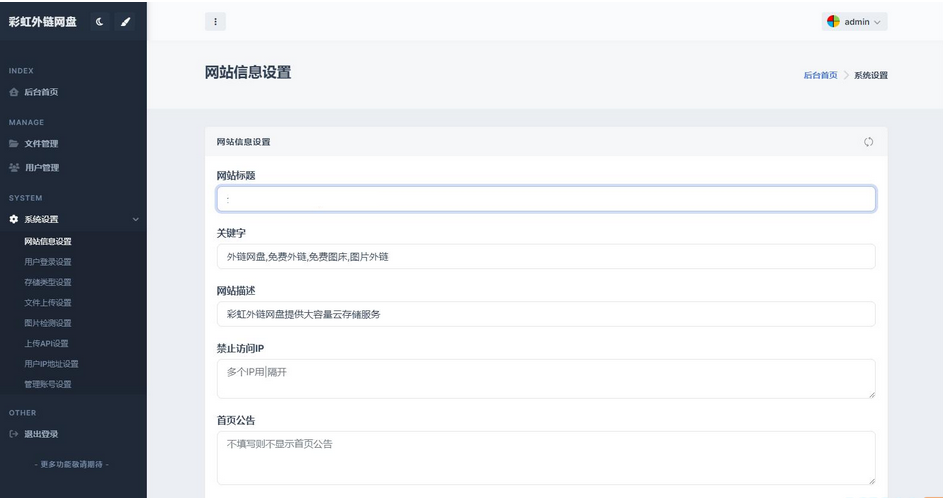Select 网站信息设置 submenu item
Viewport: 943px width, 498px height.
[x=48, y=241]
